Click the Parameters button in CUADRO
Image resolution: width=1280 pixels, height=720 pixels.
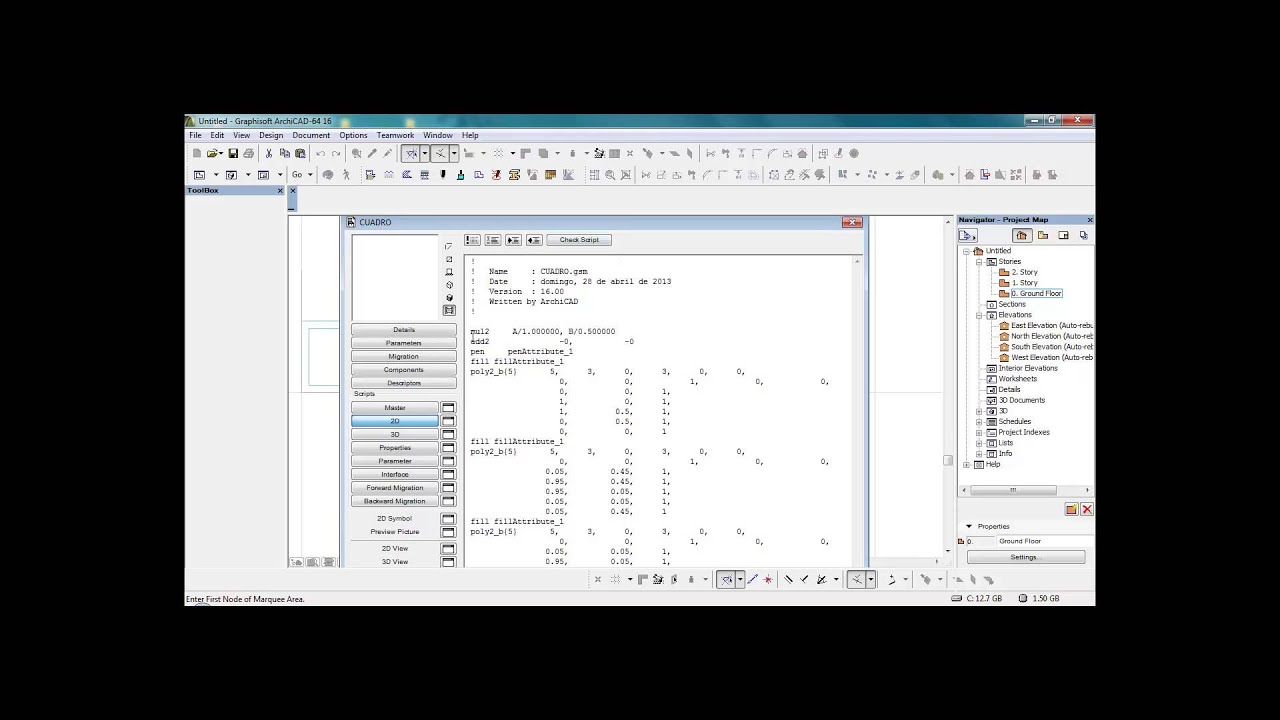tap(404, 343)
